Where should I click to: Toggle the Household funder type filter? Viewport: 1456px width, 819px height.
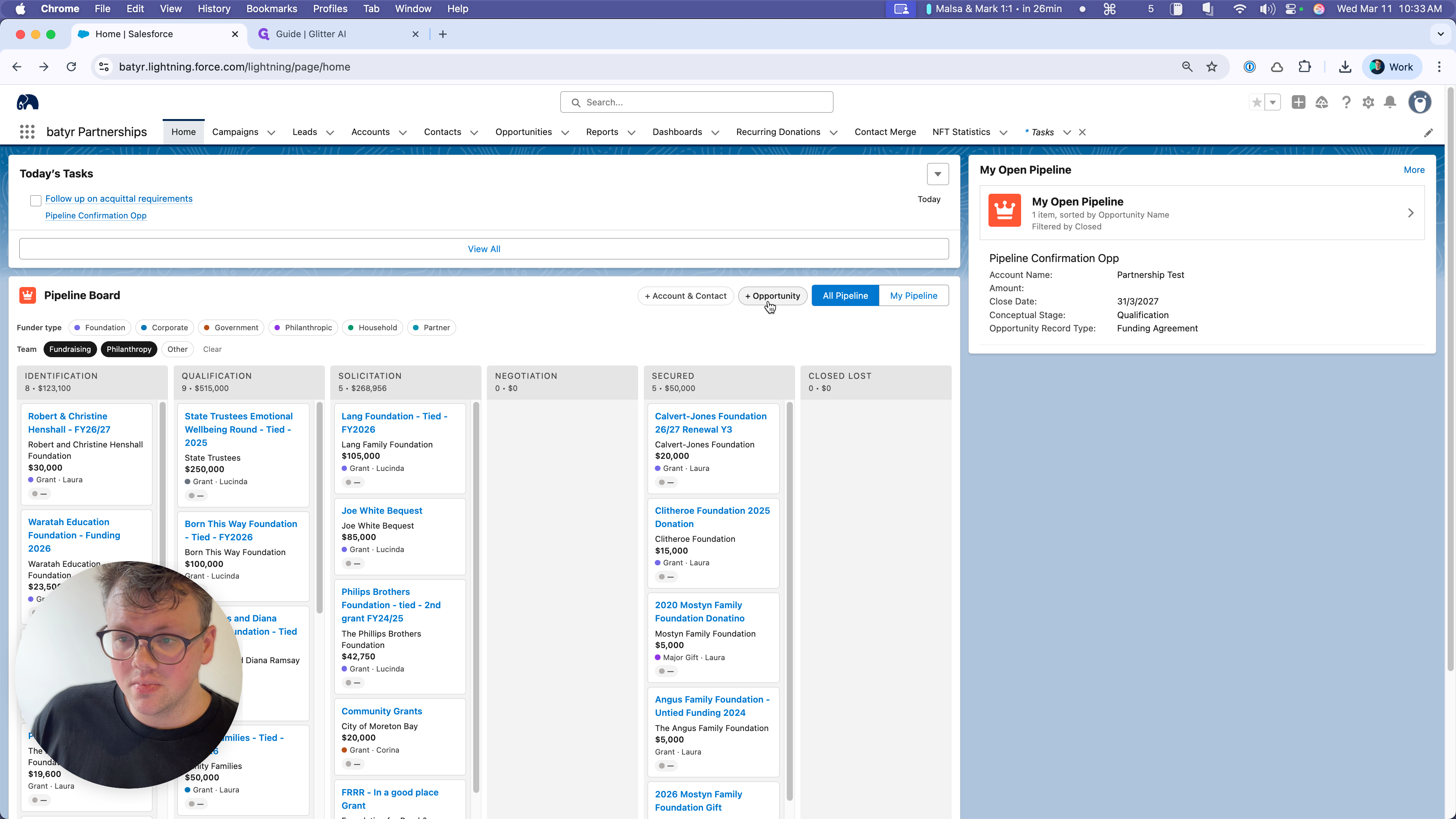372,328
